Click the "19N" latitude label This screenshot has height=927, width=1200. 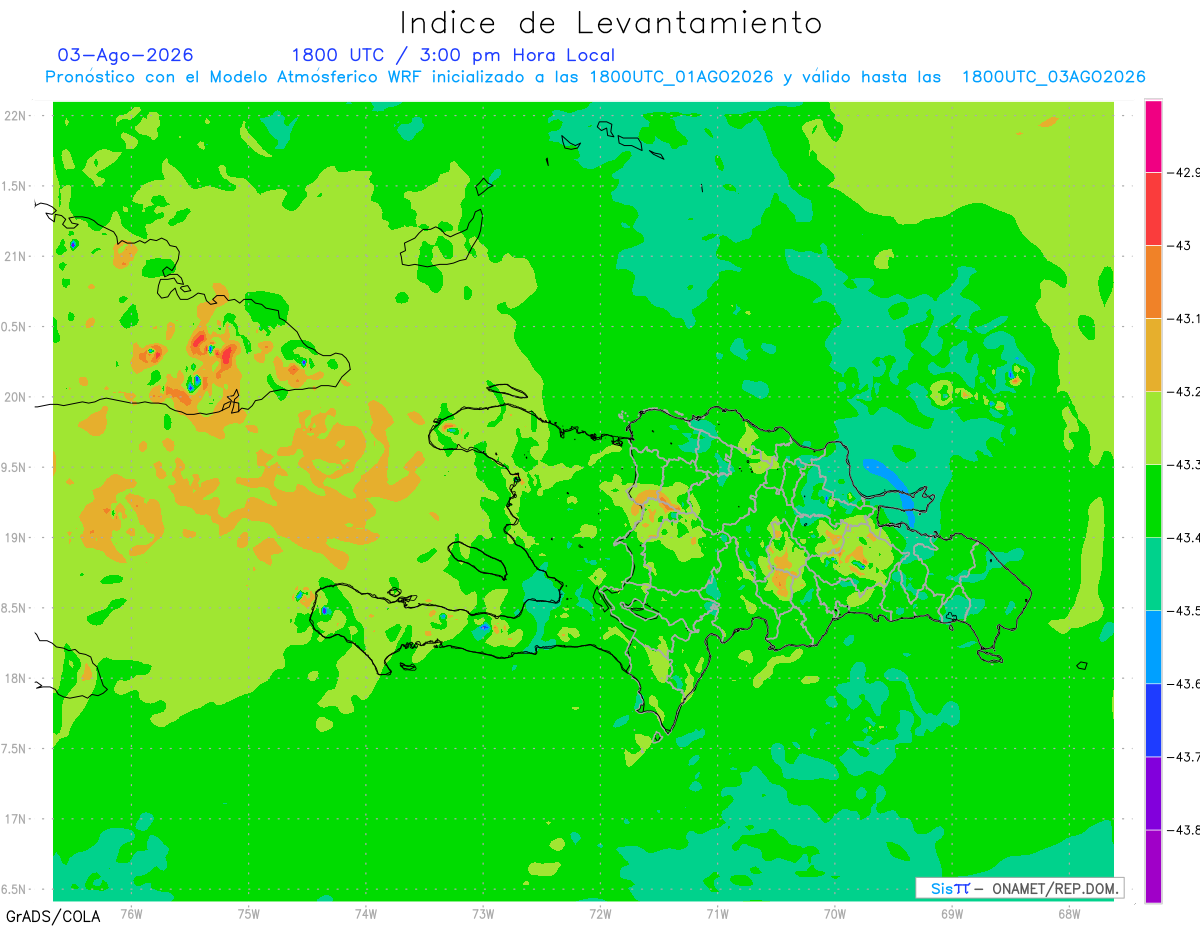point(17,537)
